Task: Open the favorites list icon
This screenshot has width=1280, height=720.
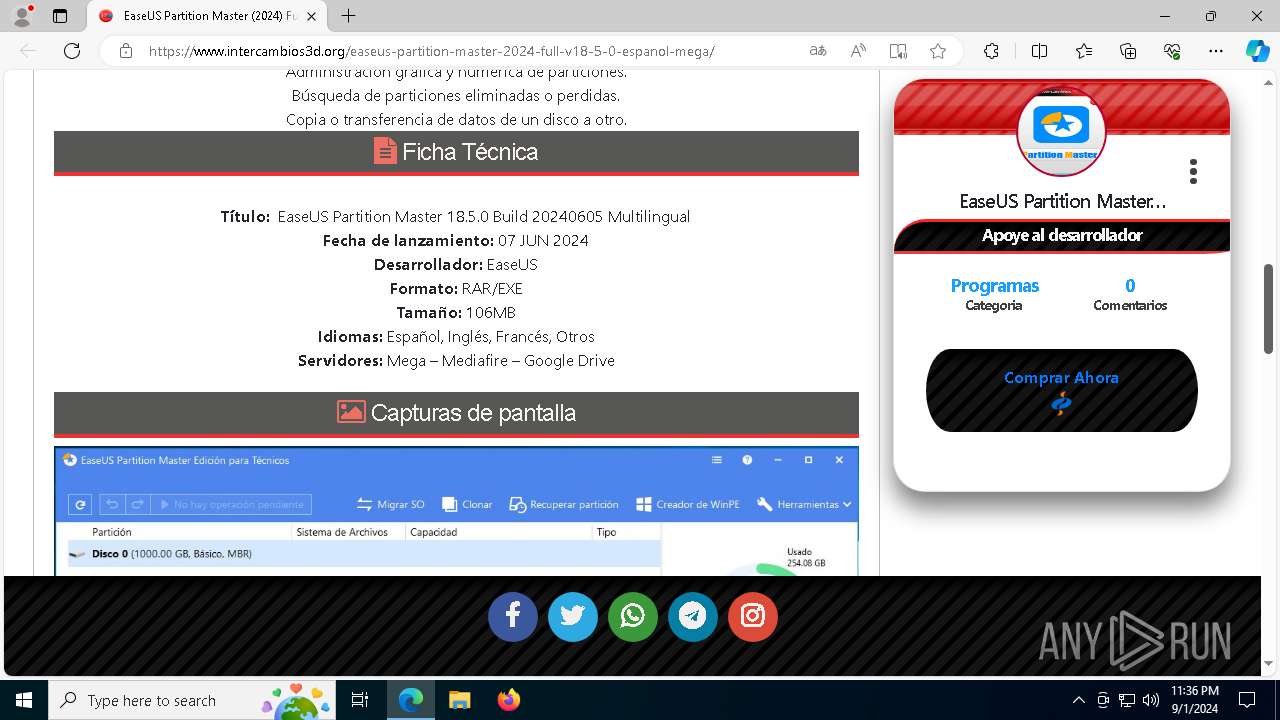Action: pyautogui.click(x=1084, y=51)
